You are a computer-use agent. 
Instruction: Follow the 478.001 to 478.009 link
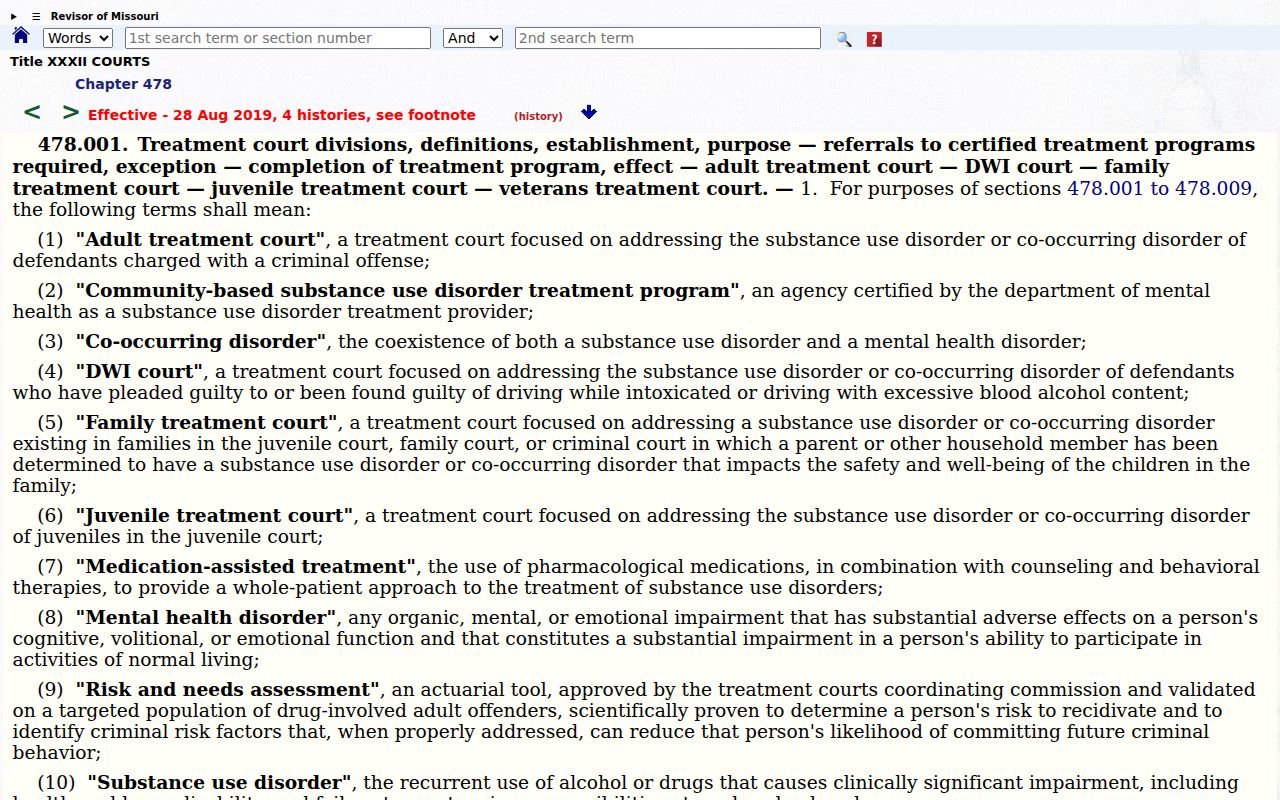tap(1159, 188)
